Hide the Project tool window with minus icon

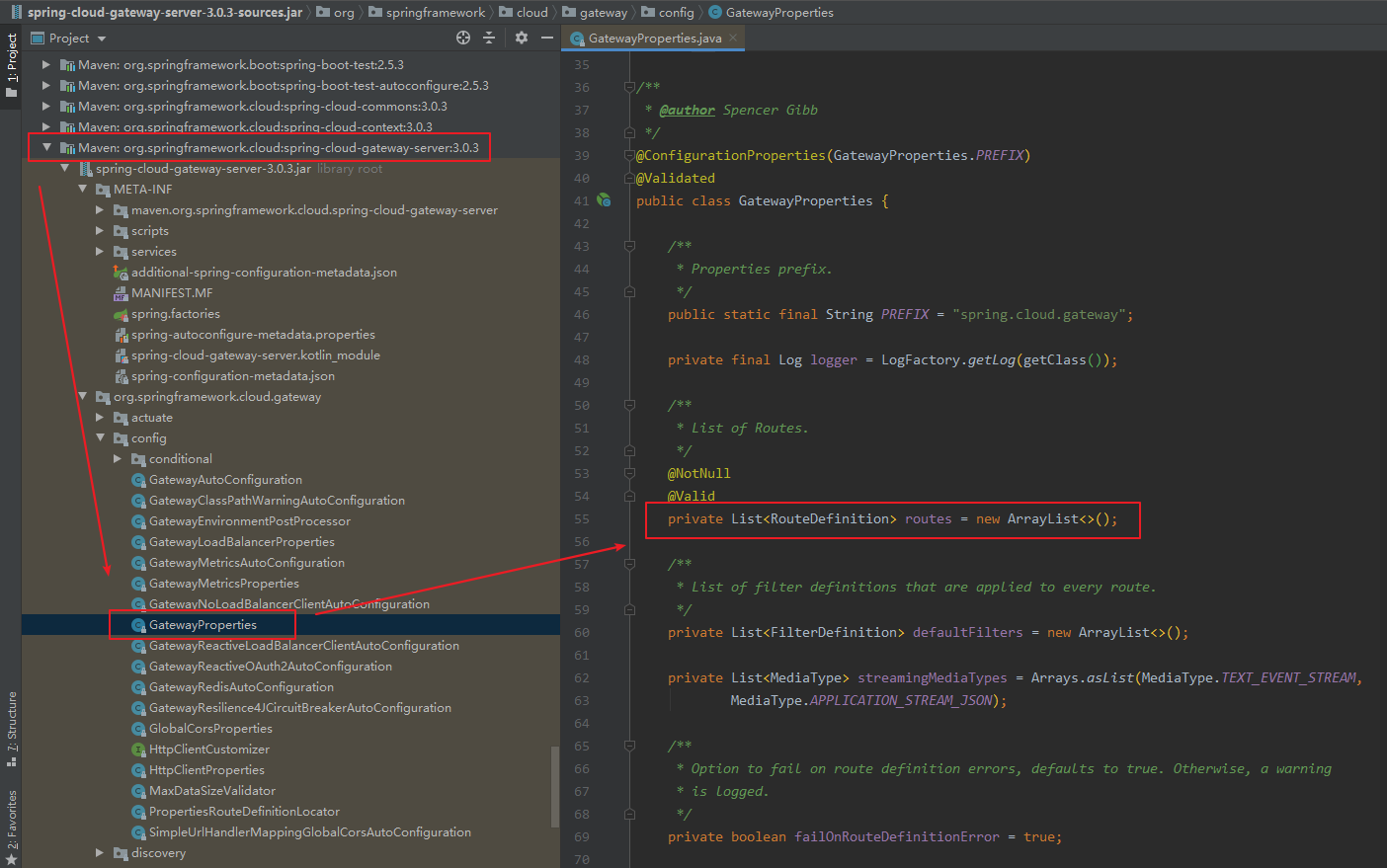[547, 38]
